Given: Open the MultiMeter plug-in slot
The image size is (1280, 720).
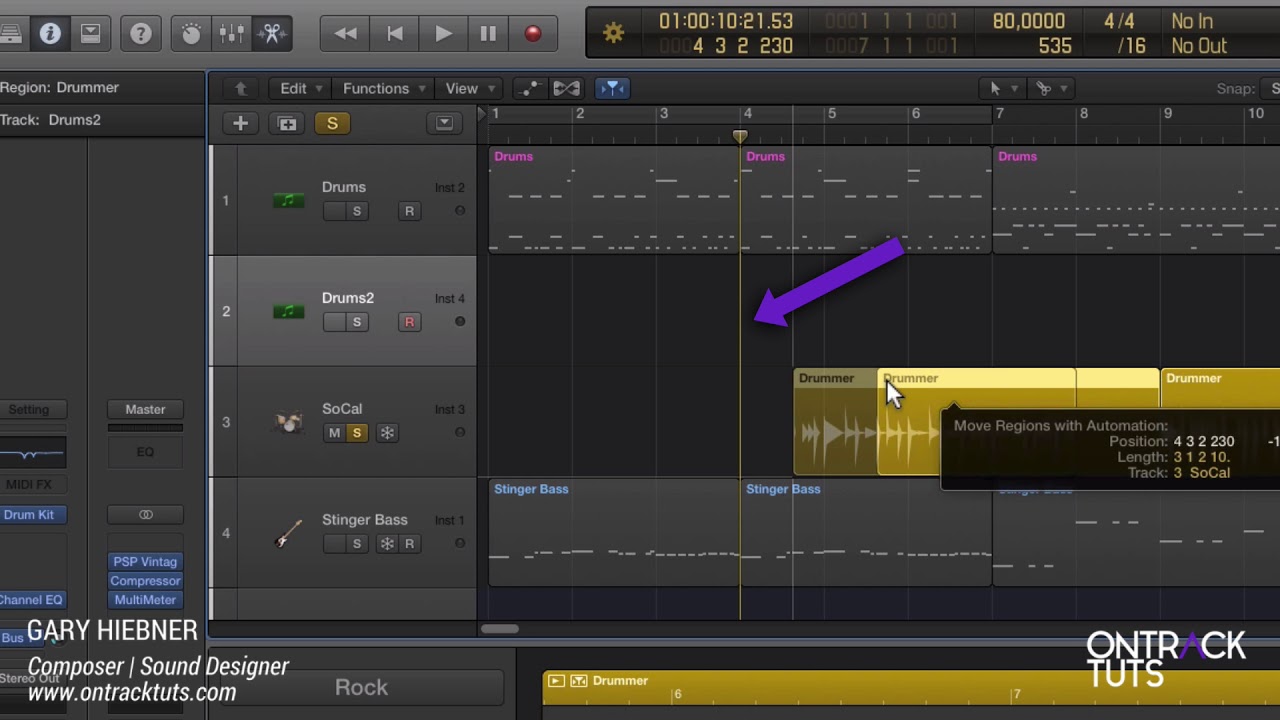Looking at the screenshot, I should coord(145,600).
